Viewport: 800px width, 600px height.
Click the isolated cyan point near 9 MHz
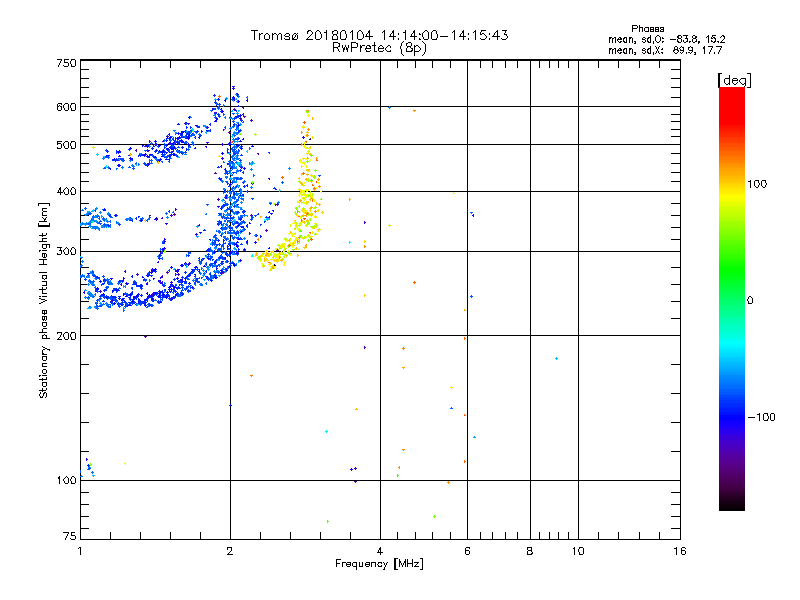pos(556,359)
